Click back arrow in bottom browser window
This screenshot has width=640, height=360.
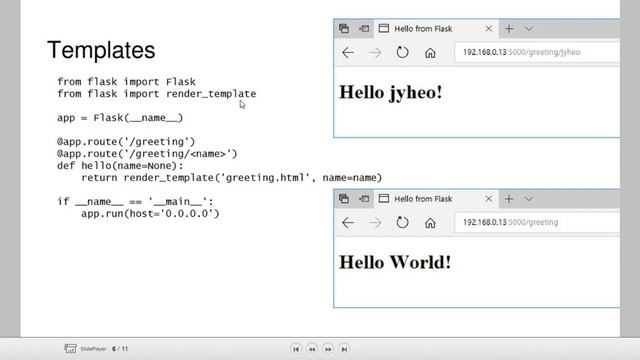(348, 223)
